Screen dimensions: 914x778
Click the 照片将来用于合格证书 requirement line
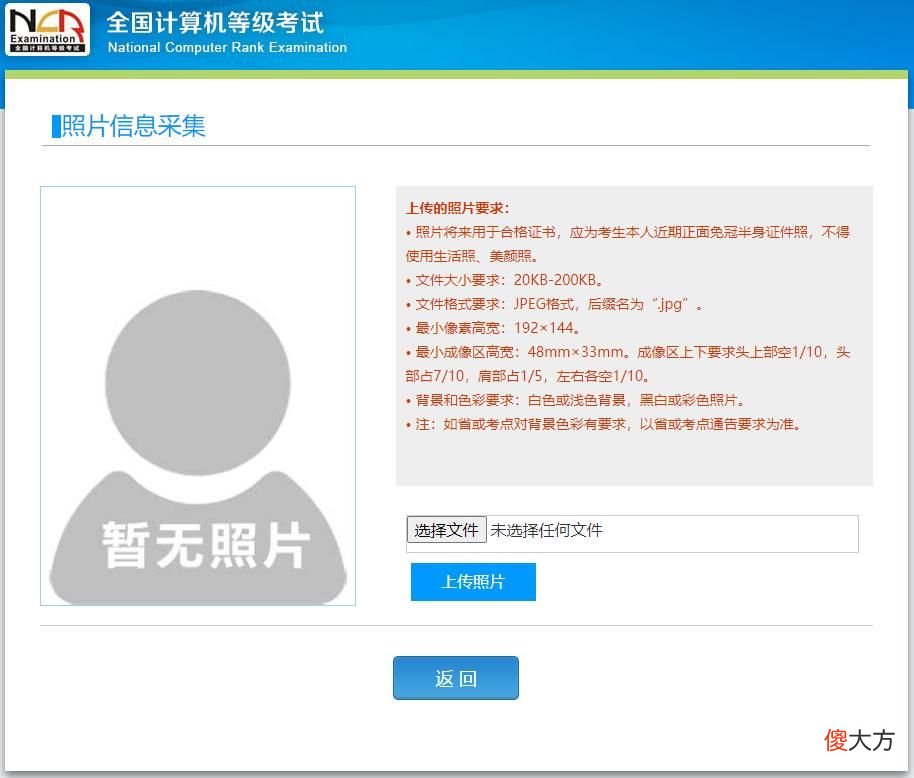pos(628,244)
